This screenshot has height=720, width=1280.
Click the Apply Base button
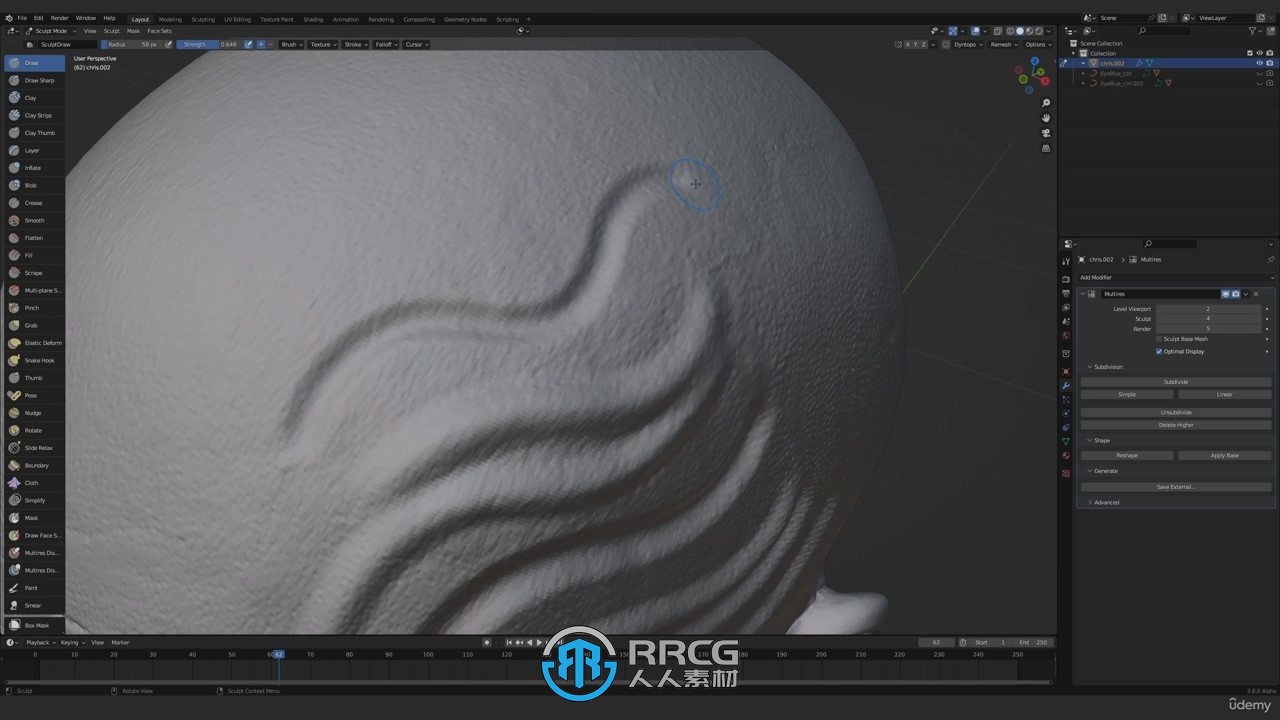pyautogui.click(x=1225, y=455)
